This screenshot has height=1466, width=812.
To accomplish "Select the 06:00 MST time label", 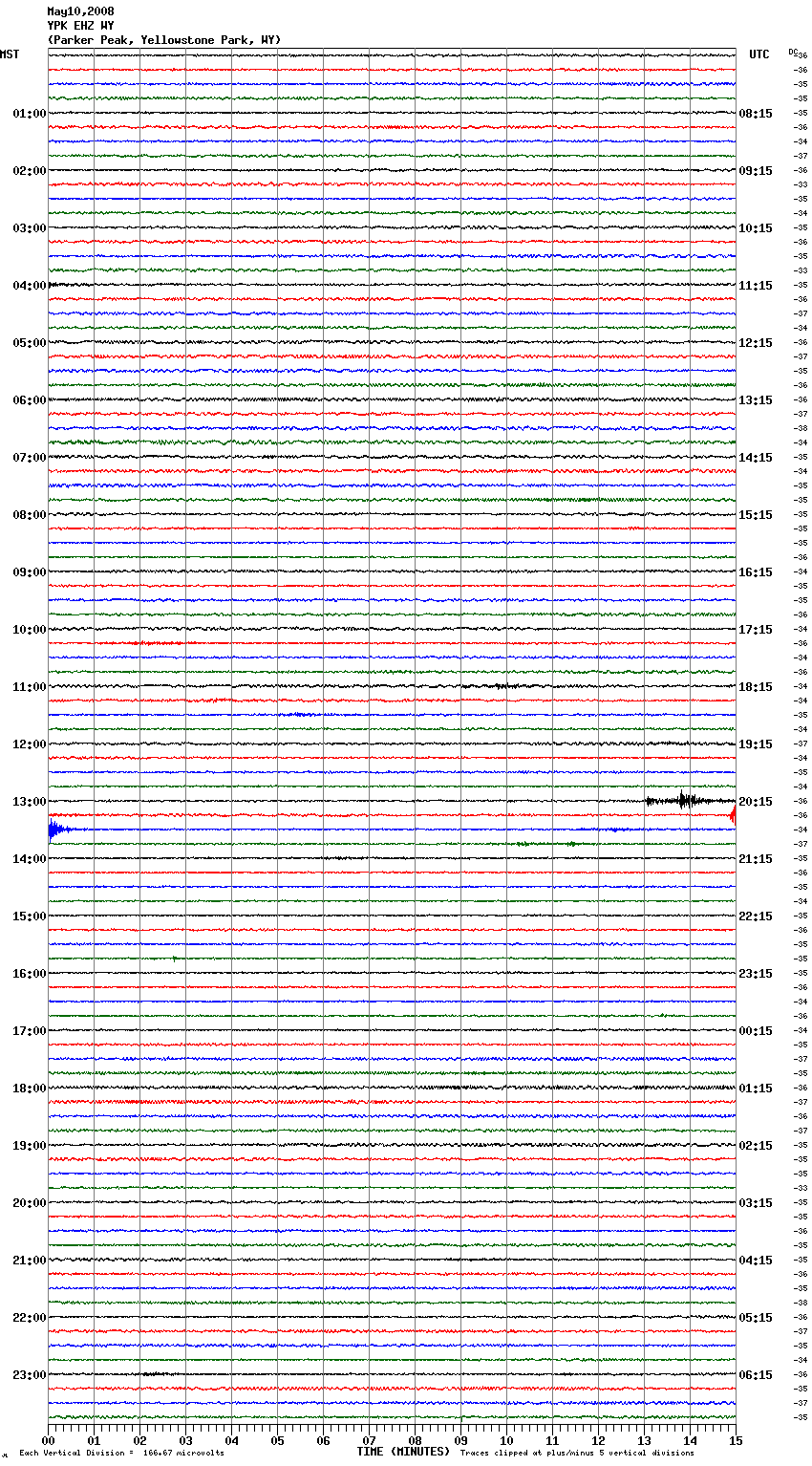I will 29,400.
